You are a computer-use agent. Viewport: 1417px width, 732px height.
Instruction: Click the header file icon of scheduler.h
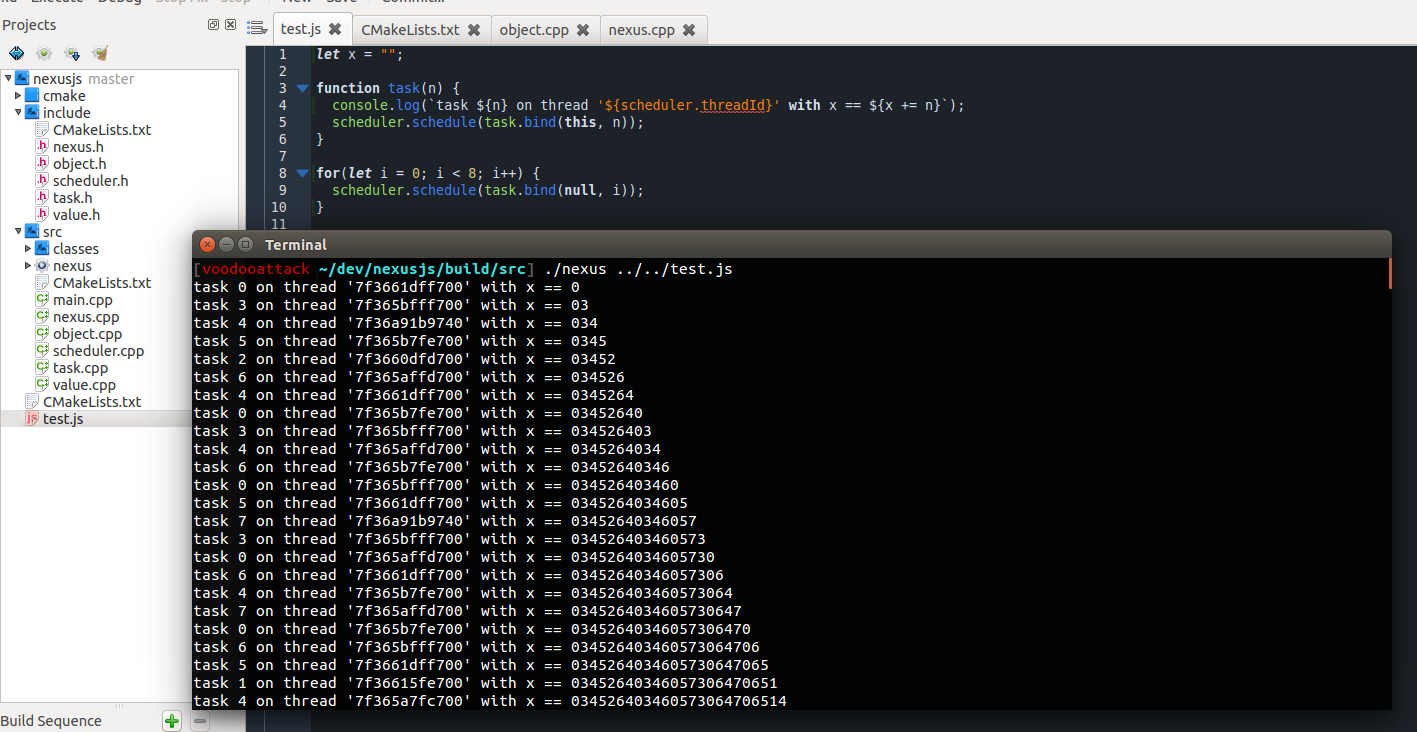pyautogui.click(x=42, y=181)
